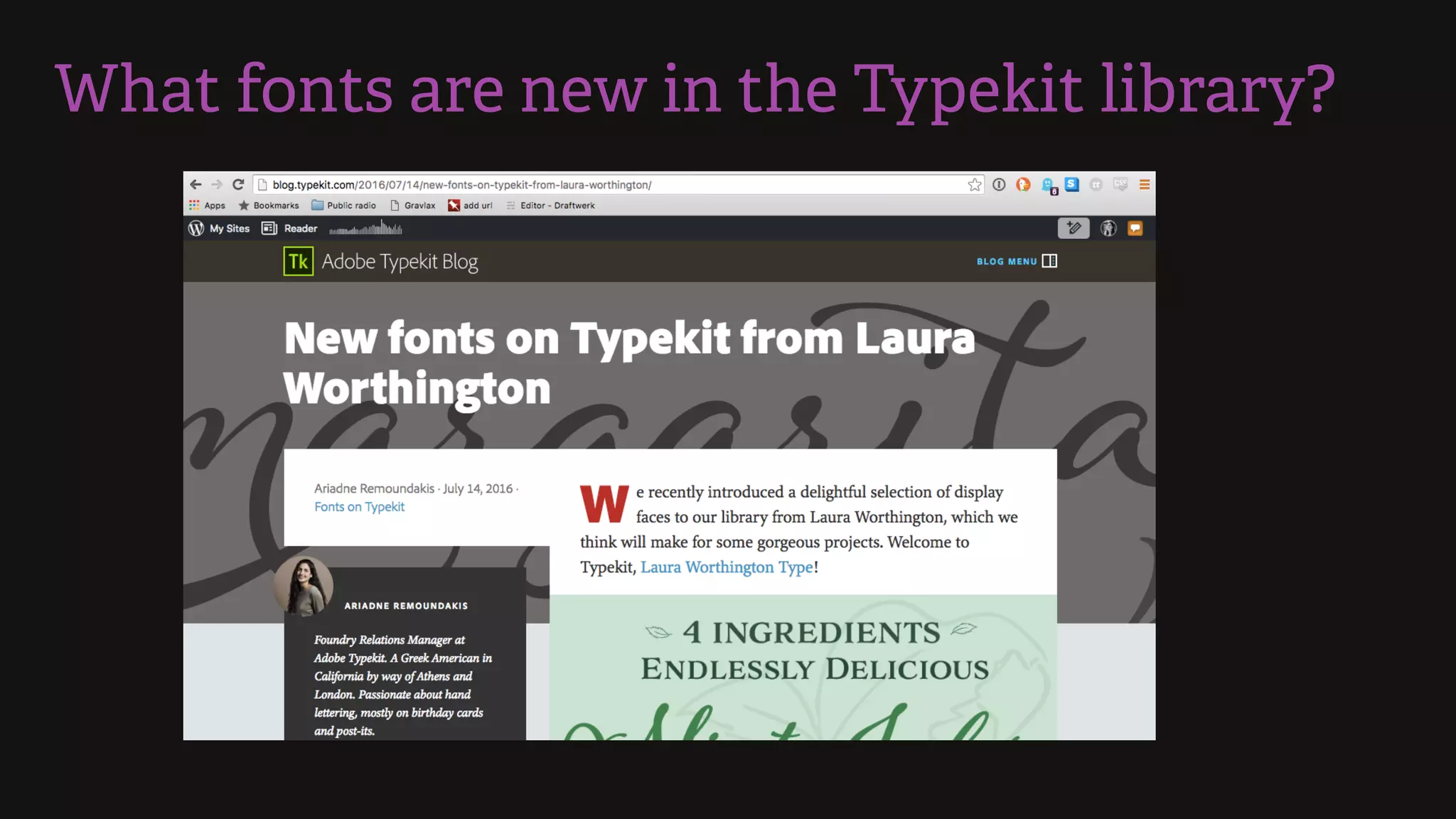Write a new post with pencil icon

(1074, 228)
